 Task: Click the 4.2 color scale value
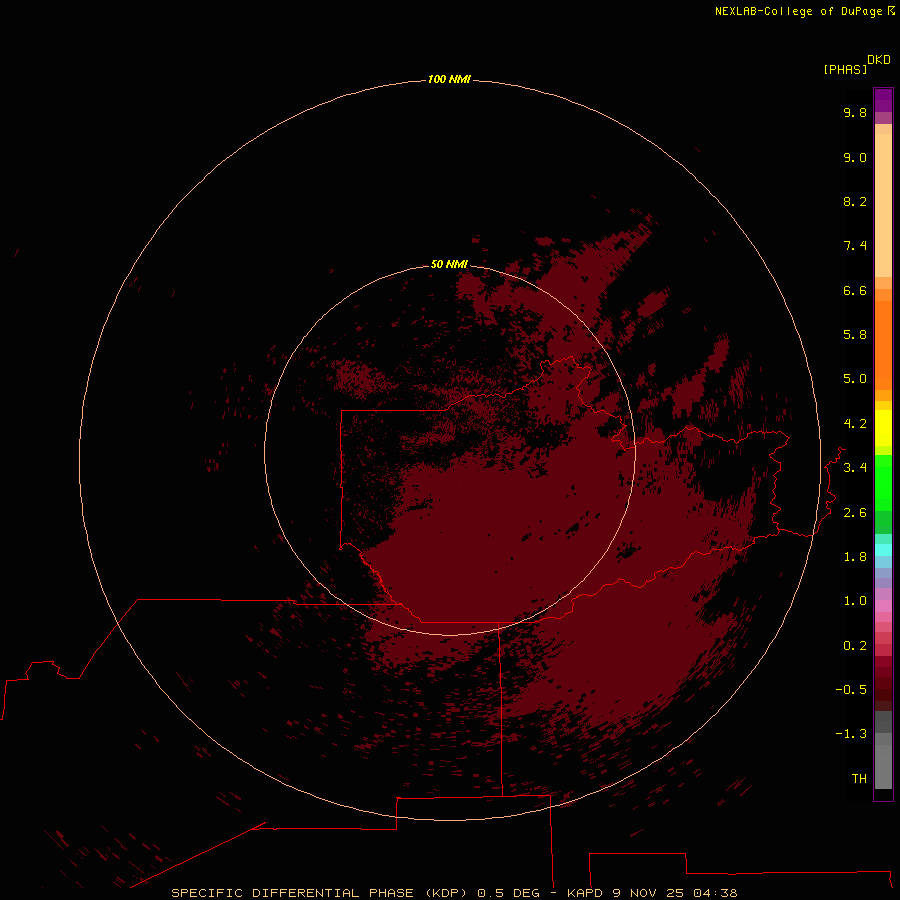coord(855,424)
